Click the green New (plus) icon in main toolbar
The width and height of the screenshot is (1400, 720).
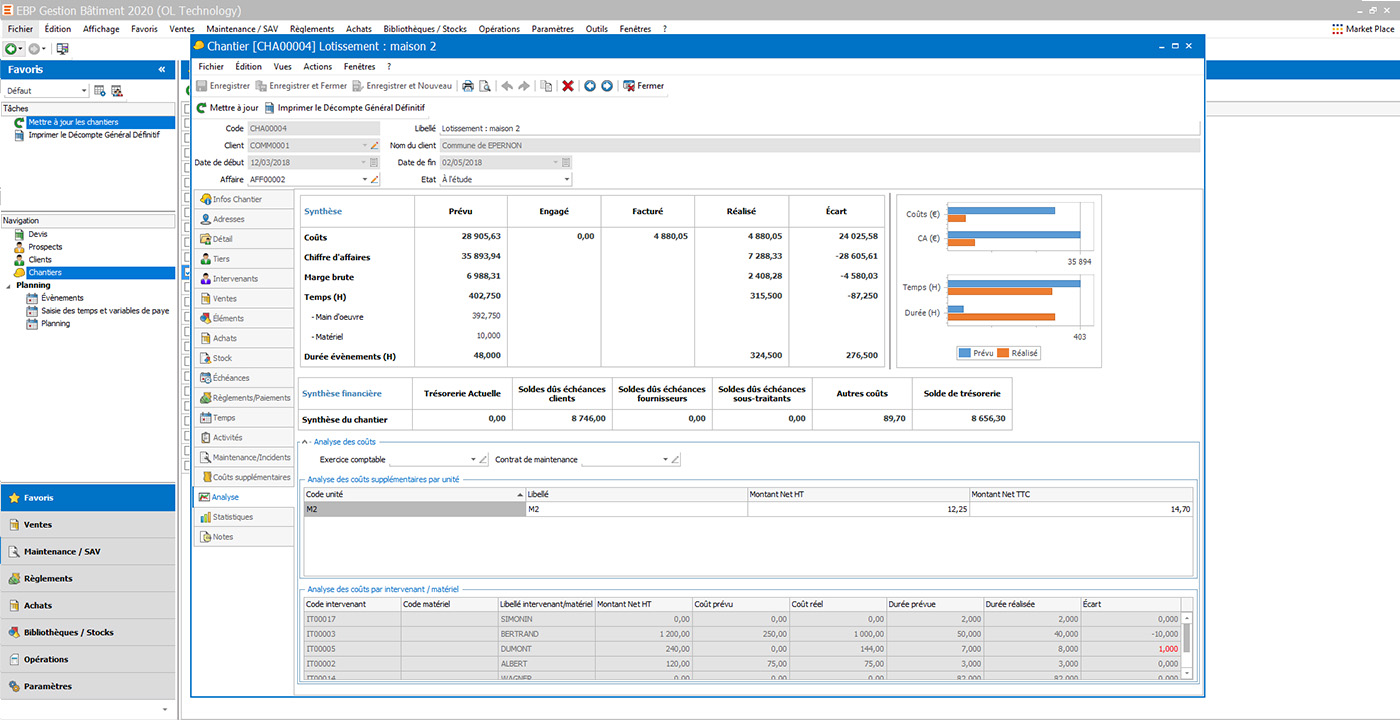10,48
